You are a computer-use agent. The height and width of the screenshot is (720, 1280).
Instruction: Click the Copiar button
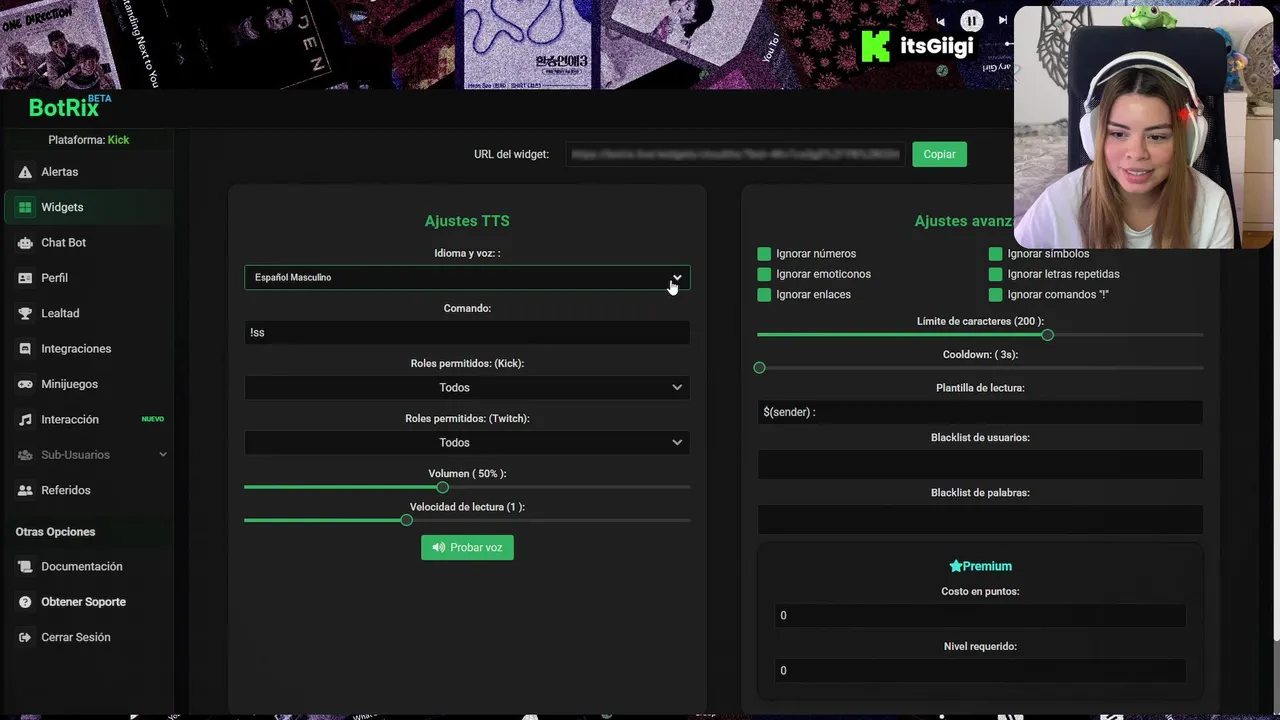pos(939,154)
